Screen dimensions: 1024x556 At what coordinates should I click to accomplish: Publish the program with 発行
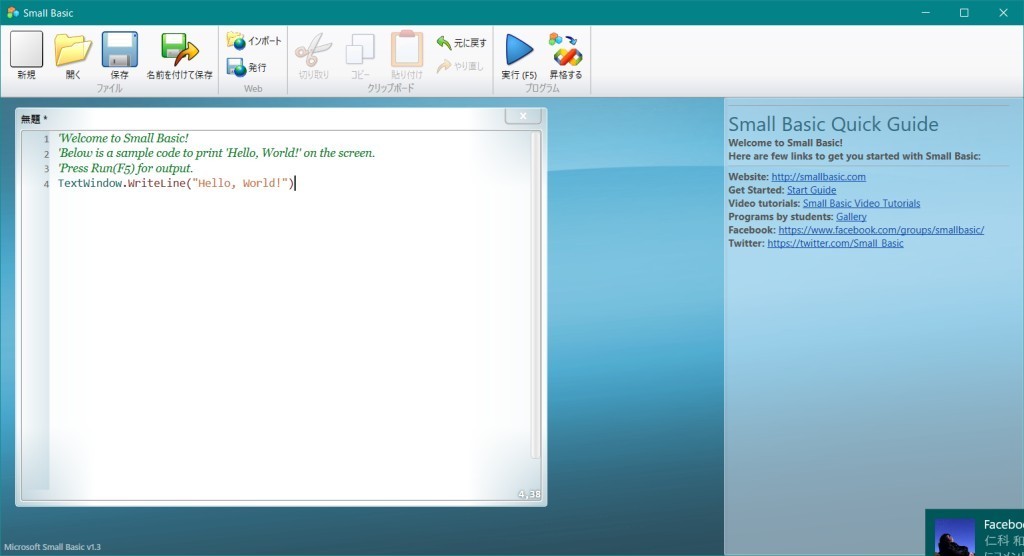(246, 67)
